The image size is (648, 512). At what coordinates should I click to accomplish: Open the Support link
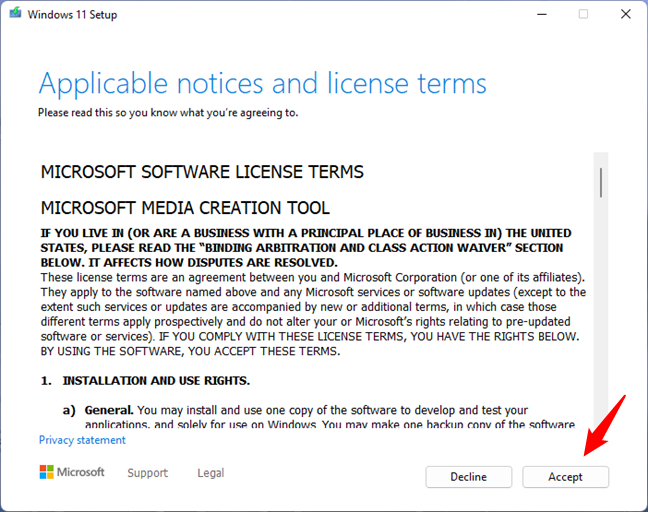pos(148,473)
